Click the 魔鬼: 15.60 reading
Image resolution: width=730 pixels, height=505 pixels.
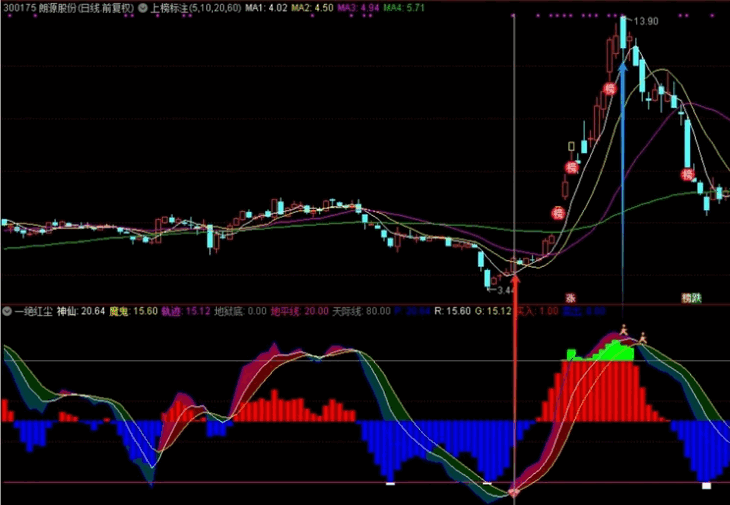coord(134,311)
